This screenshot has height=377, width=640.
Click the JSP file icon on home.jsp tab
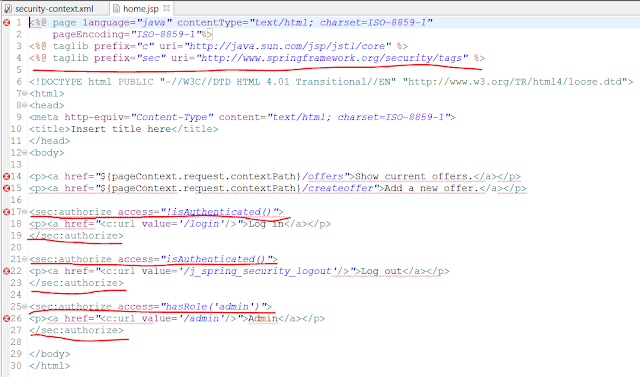pos(116,9)
